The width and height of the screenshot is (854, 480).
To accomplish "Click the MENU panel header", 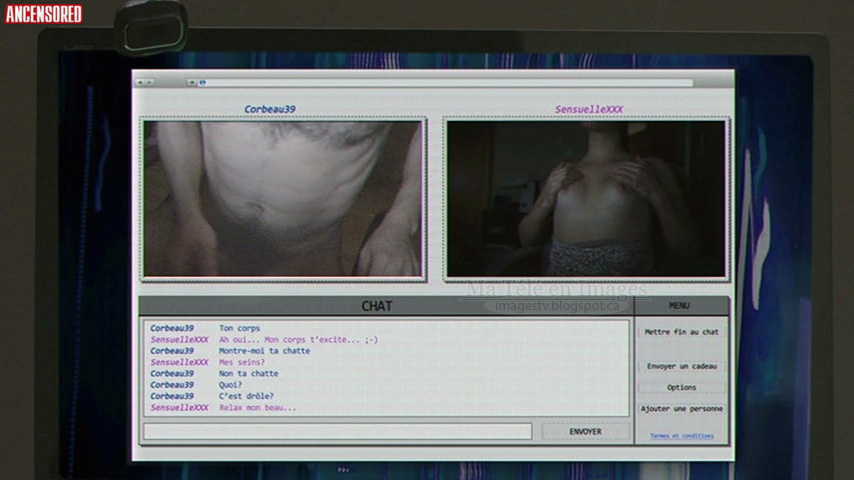I will click(679, 306).
